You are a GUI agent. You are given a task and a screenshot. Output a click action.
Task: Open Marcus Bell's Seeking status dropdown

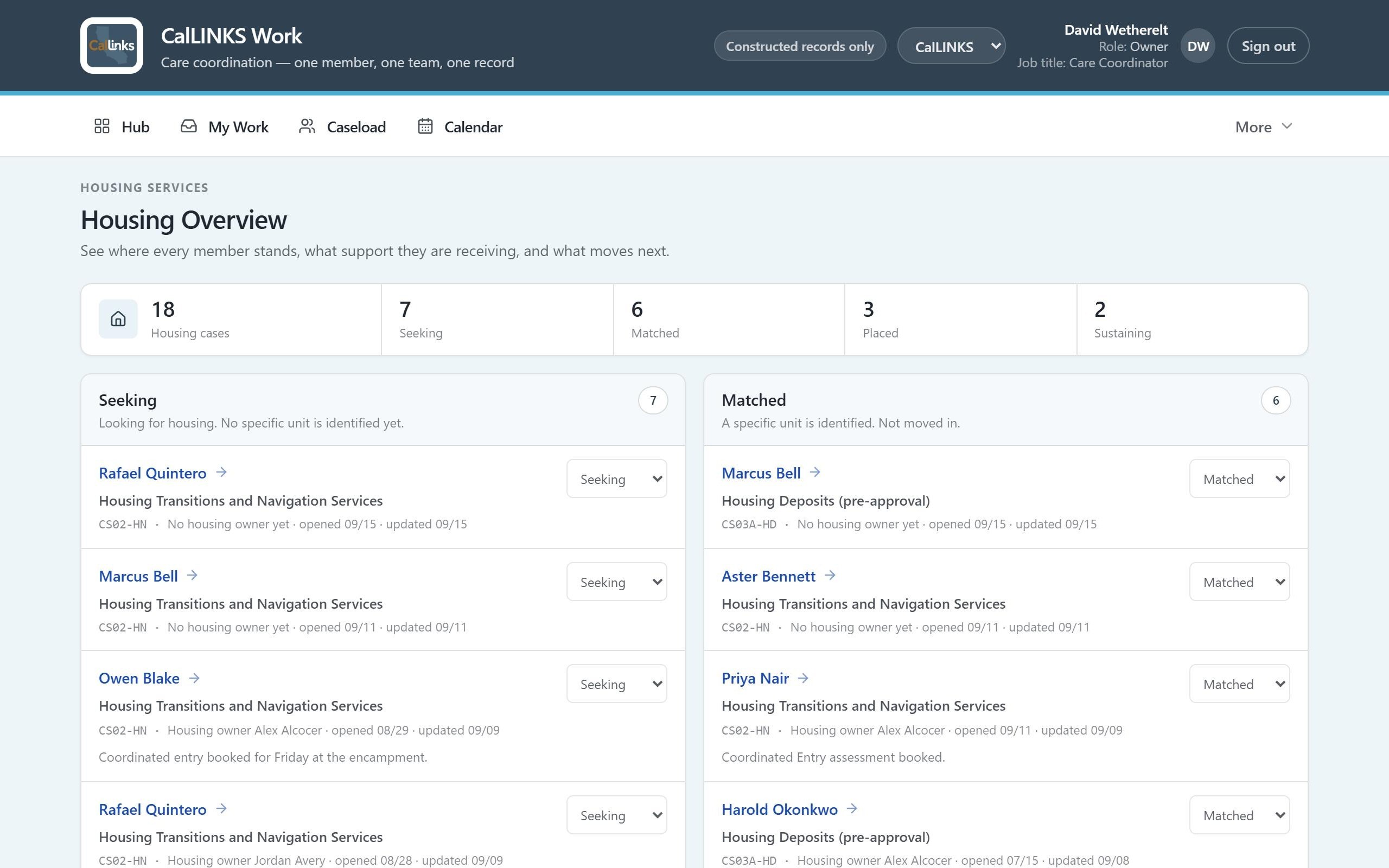click(x=616, y=582)
